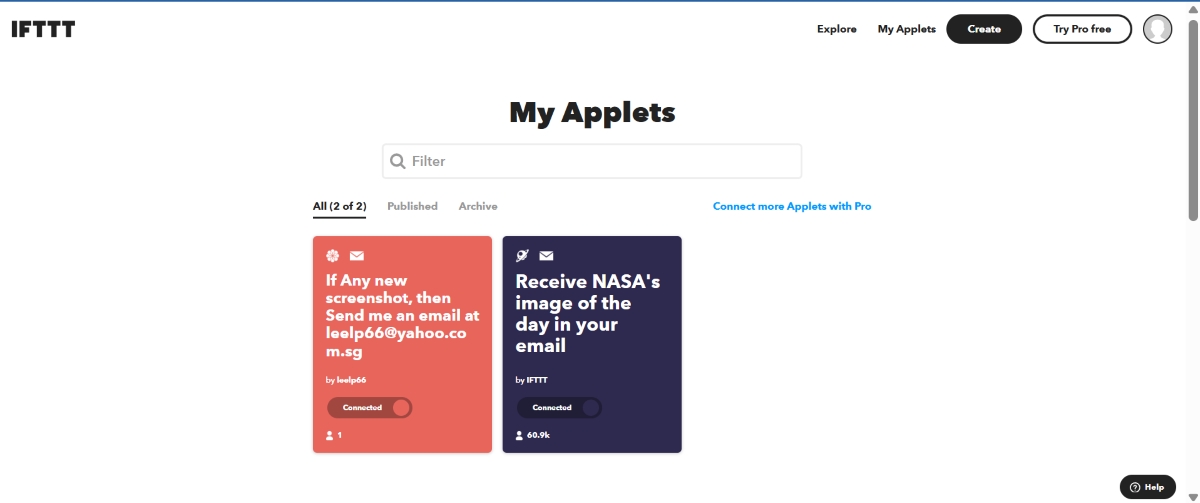Switch to the Archive tab

478,206
